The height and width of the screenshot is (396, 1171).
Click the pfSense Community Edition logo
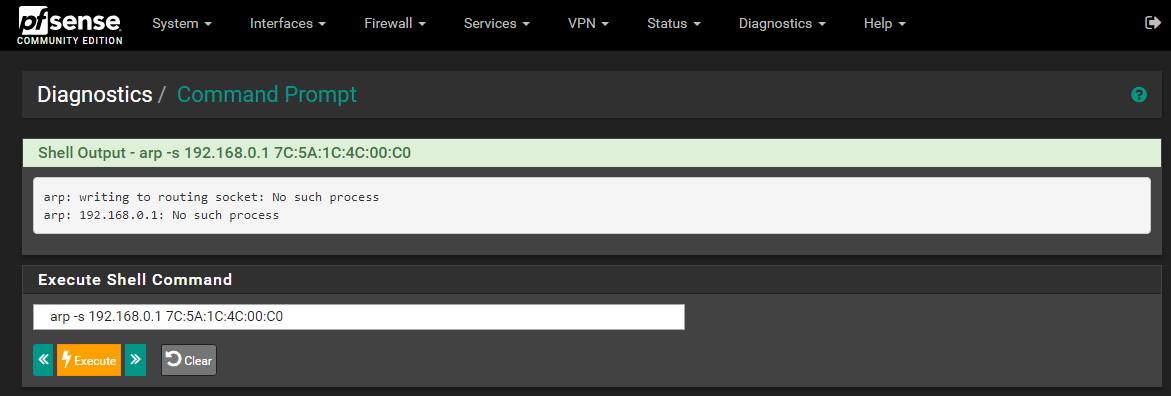click(x=70, y=25)
